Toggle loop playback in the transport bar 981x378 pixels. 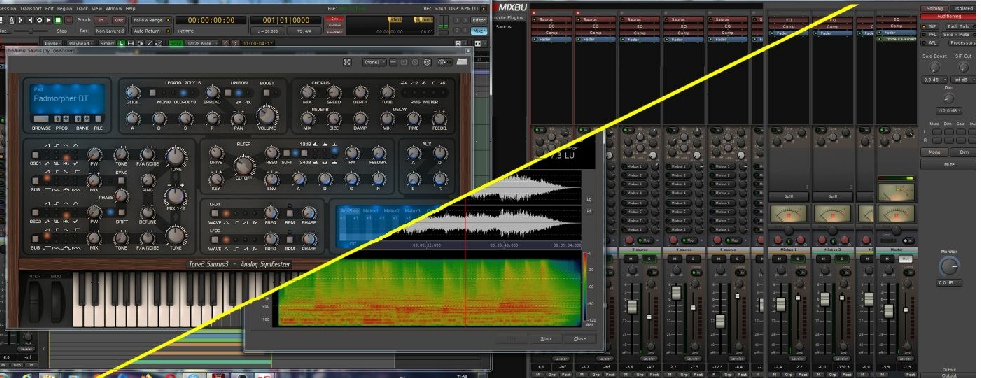click(x=39, y=20)
